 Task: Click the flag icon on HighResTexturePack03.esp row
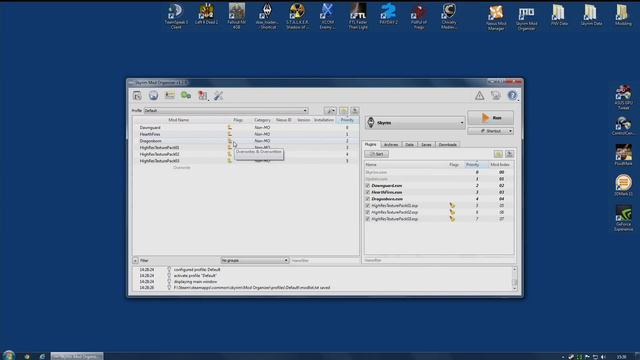(x=452, y=219)
